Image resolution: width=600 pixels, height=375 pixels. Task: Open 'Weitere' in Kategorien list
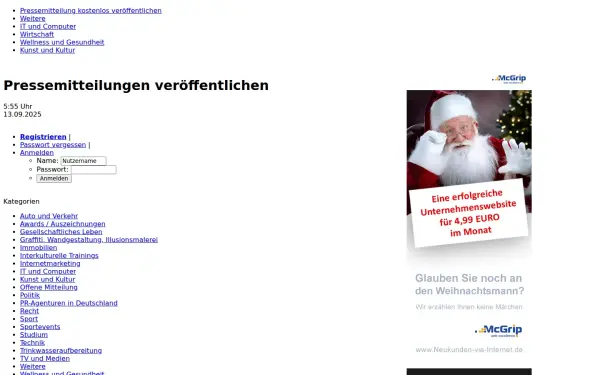(33, 367)
